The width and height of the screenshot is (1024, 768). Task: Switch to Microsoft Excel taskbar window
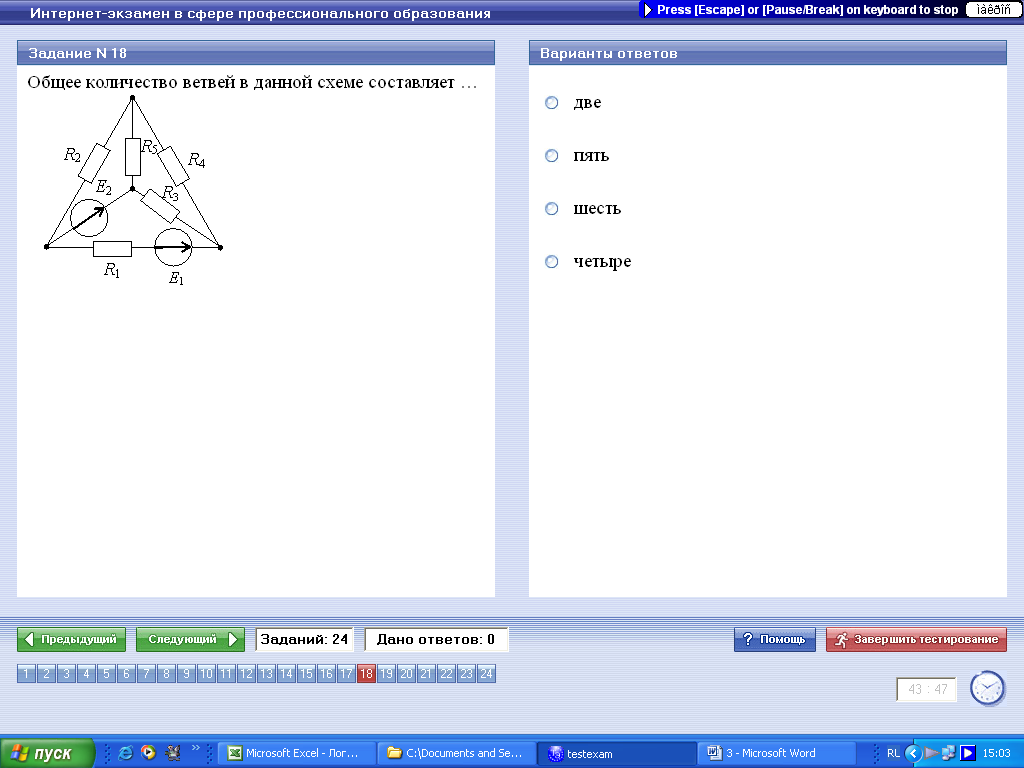[x=297, y=753]
